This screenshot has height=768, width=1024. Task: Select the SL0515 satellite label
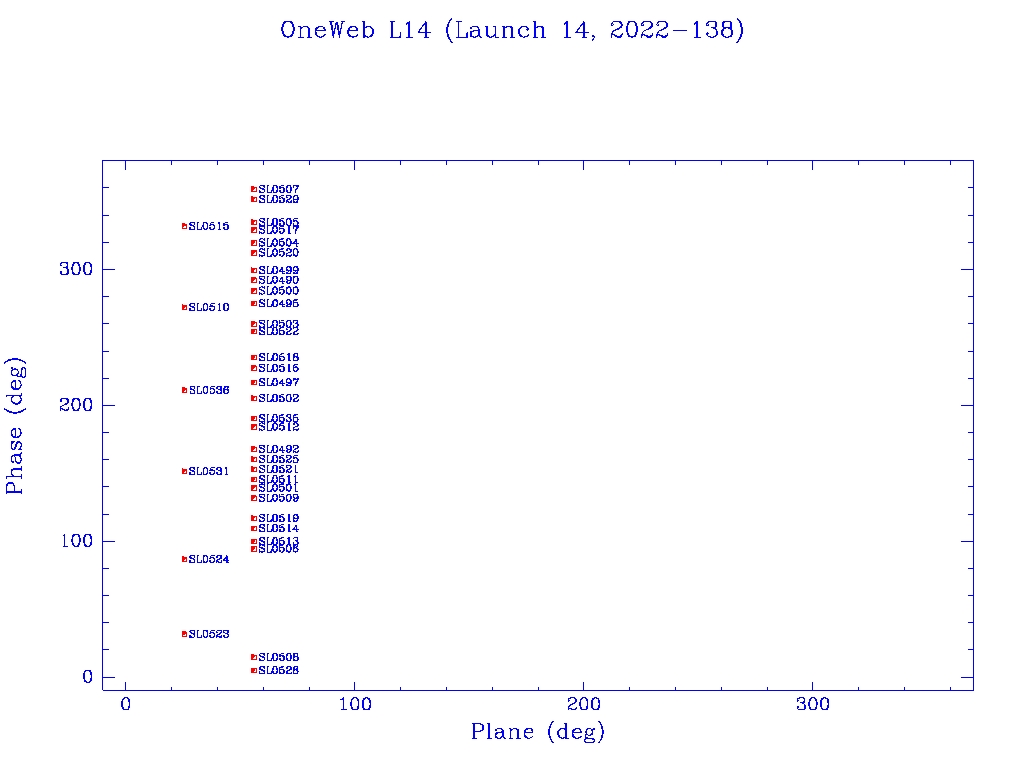(209, 227)
